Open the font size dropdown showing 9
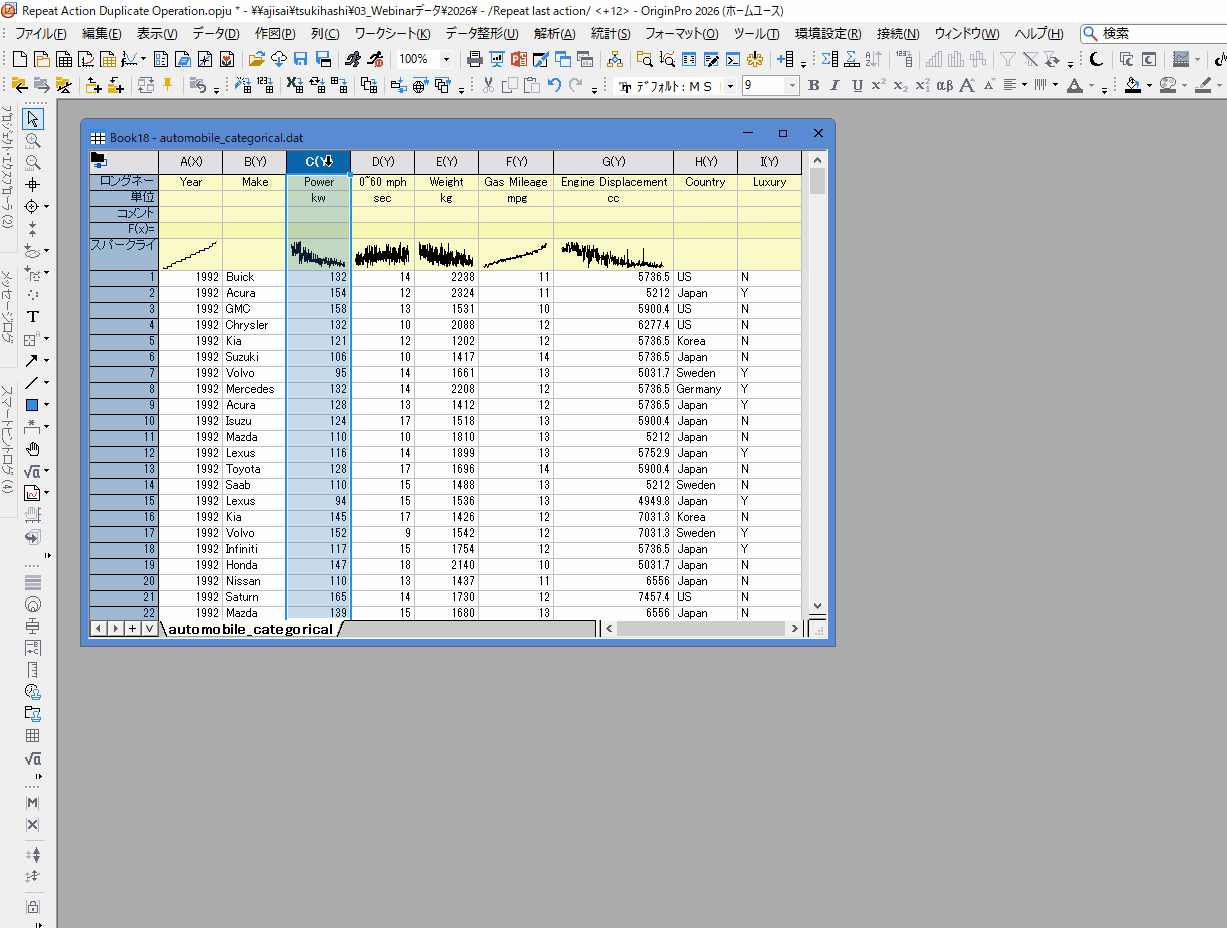The width and height of the screenshot is (1227, 928). point(793,86)
